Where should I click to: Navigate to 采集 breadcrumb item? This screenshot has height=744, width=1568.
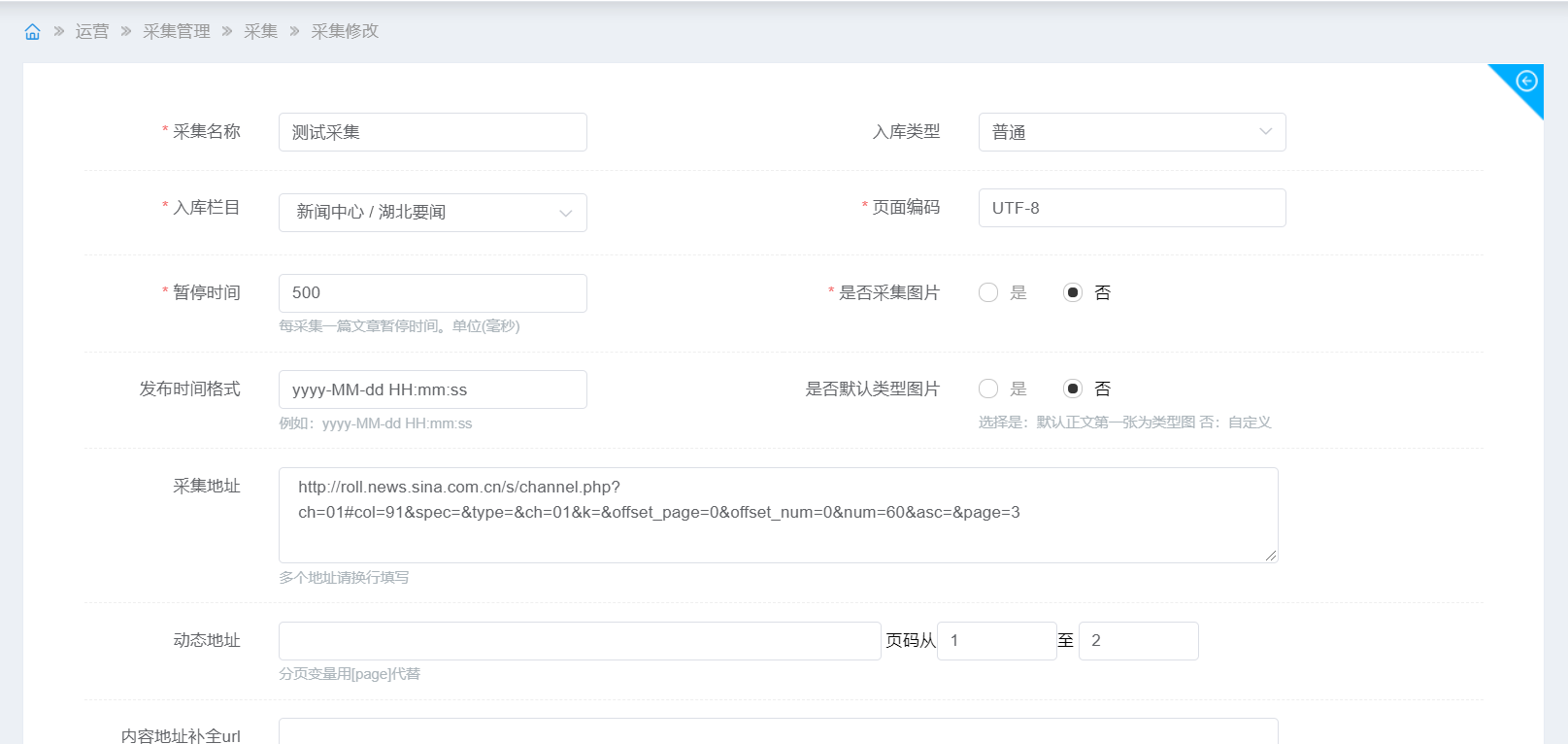[260, 32]
